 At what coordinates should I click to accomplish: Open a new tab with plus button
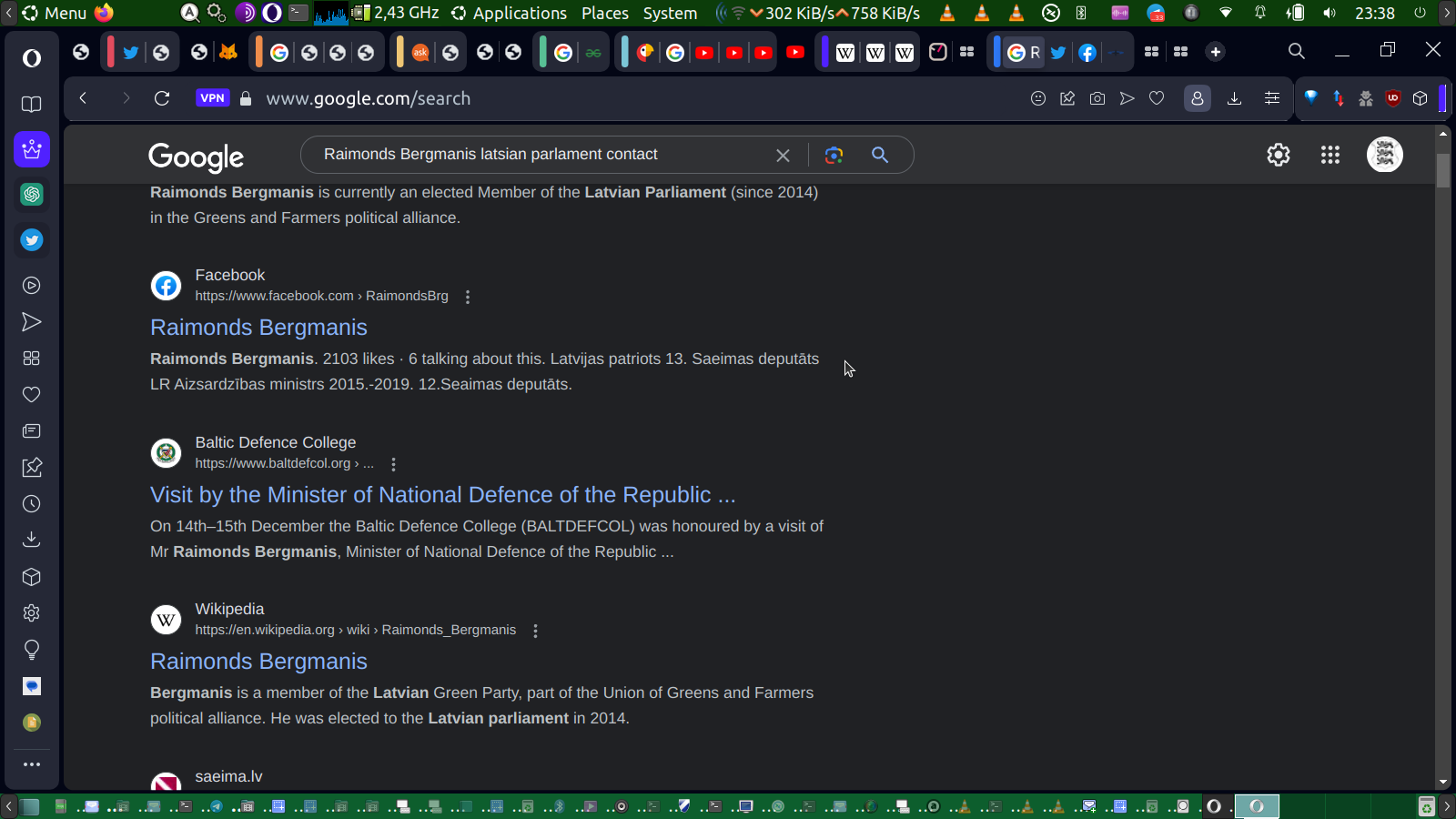point(1216,52)
